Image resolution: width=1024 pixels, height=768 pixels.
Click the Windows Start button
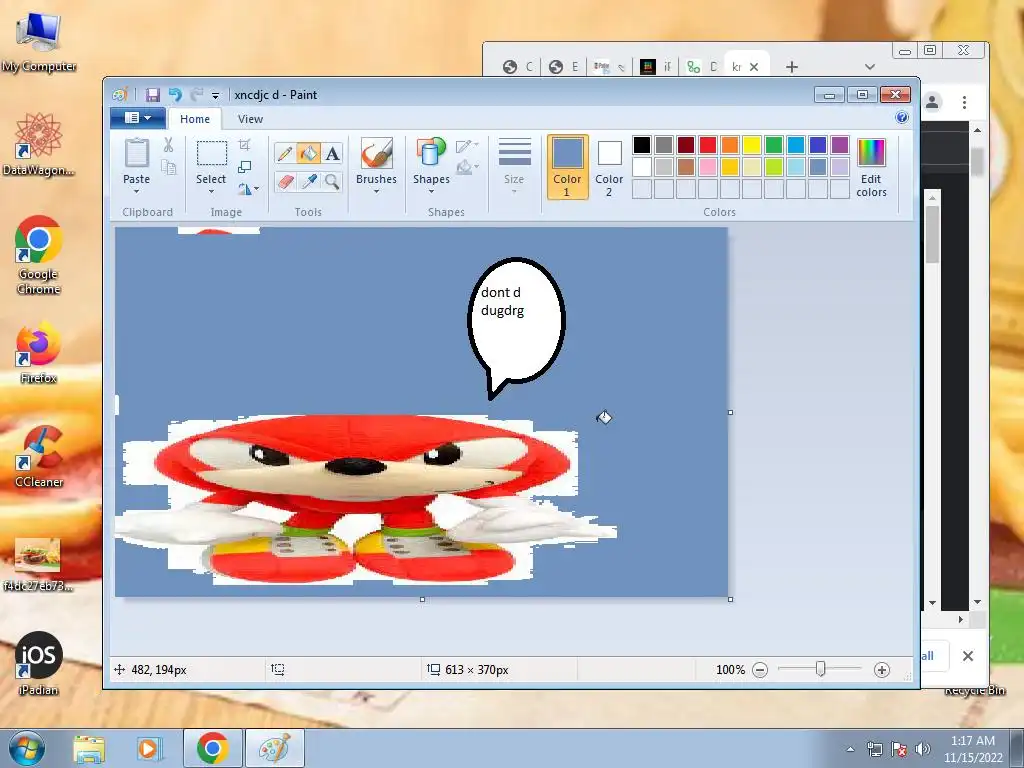click(26, 748)
